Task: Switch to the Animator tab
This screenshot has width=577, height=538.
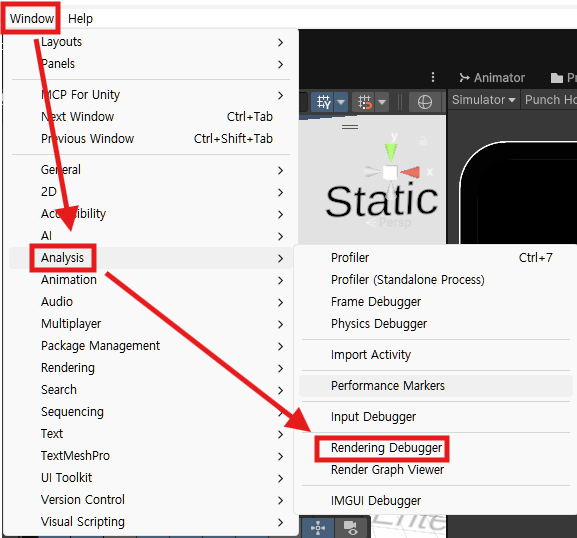Action: pos(492,78)
